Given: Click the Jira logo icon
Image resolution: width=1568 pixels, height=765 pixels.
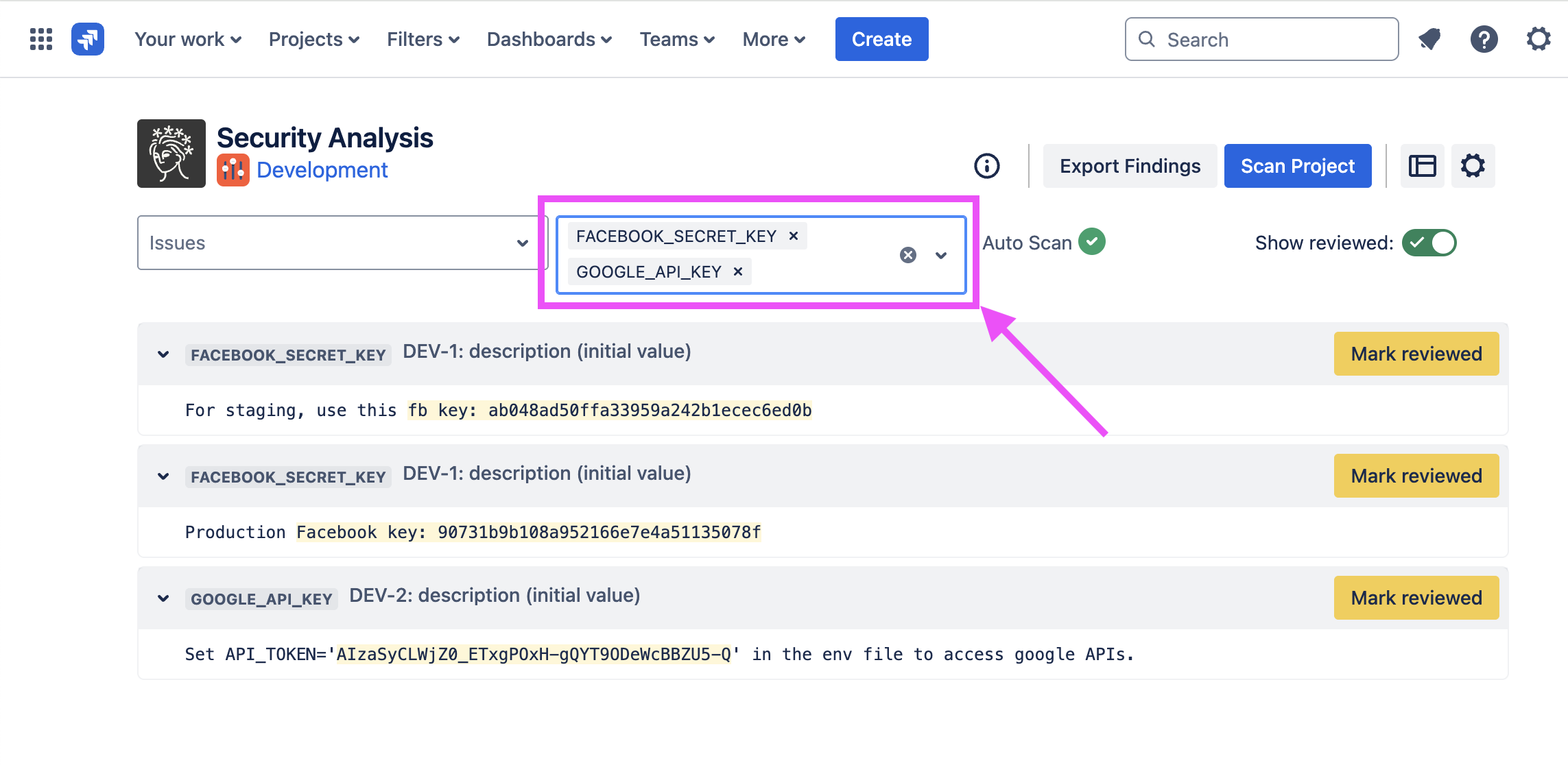Looking at the screenshot, I should (88, 39).
